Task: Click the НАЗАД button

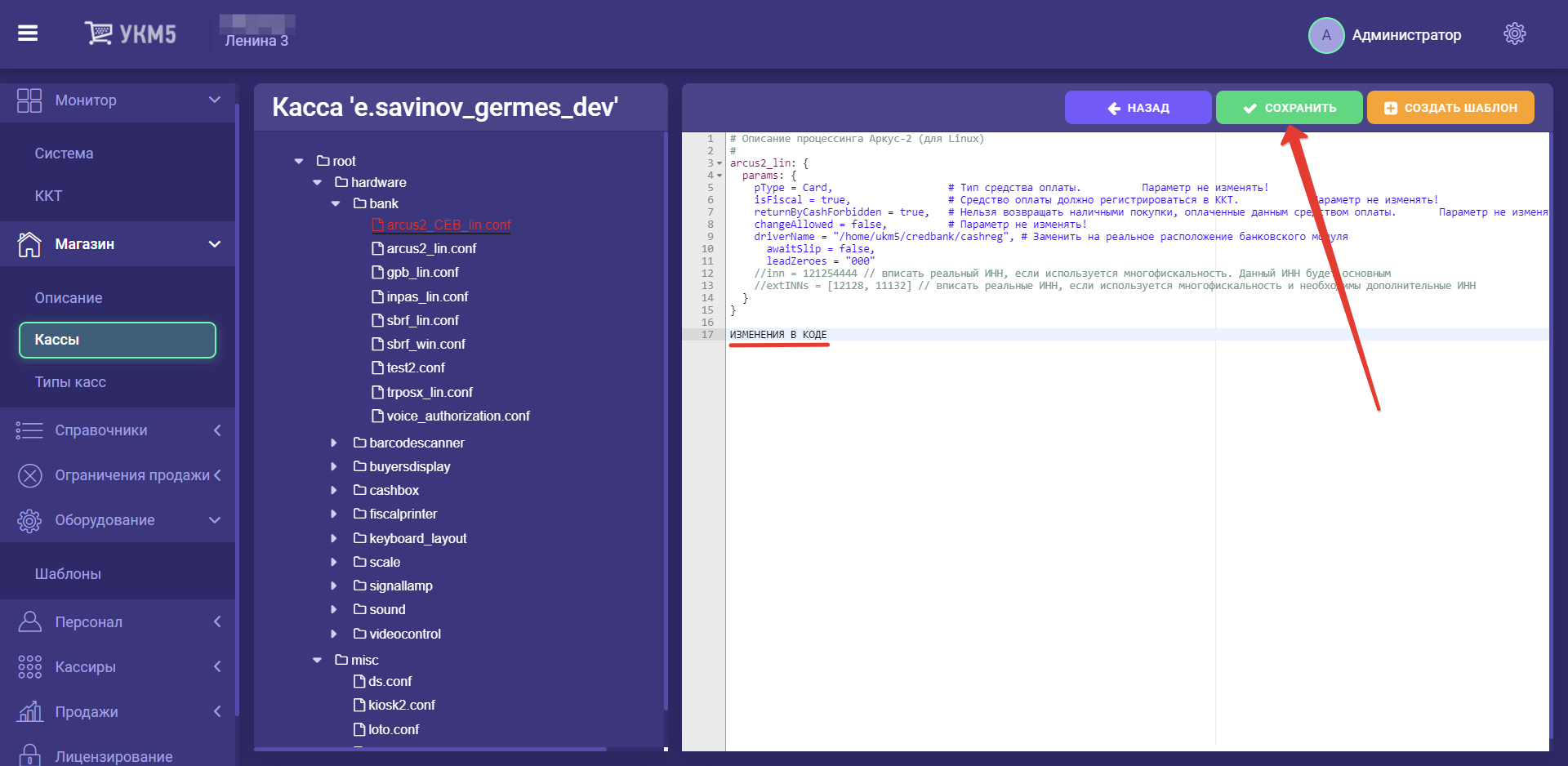Action: click(1138, 108)
